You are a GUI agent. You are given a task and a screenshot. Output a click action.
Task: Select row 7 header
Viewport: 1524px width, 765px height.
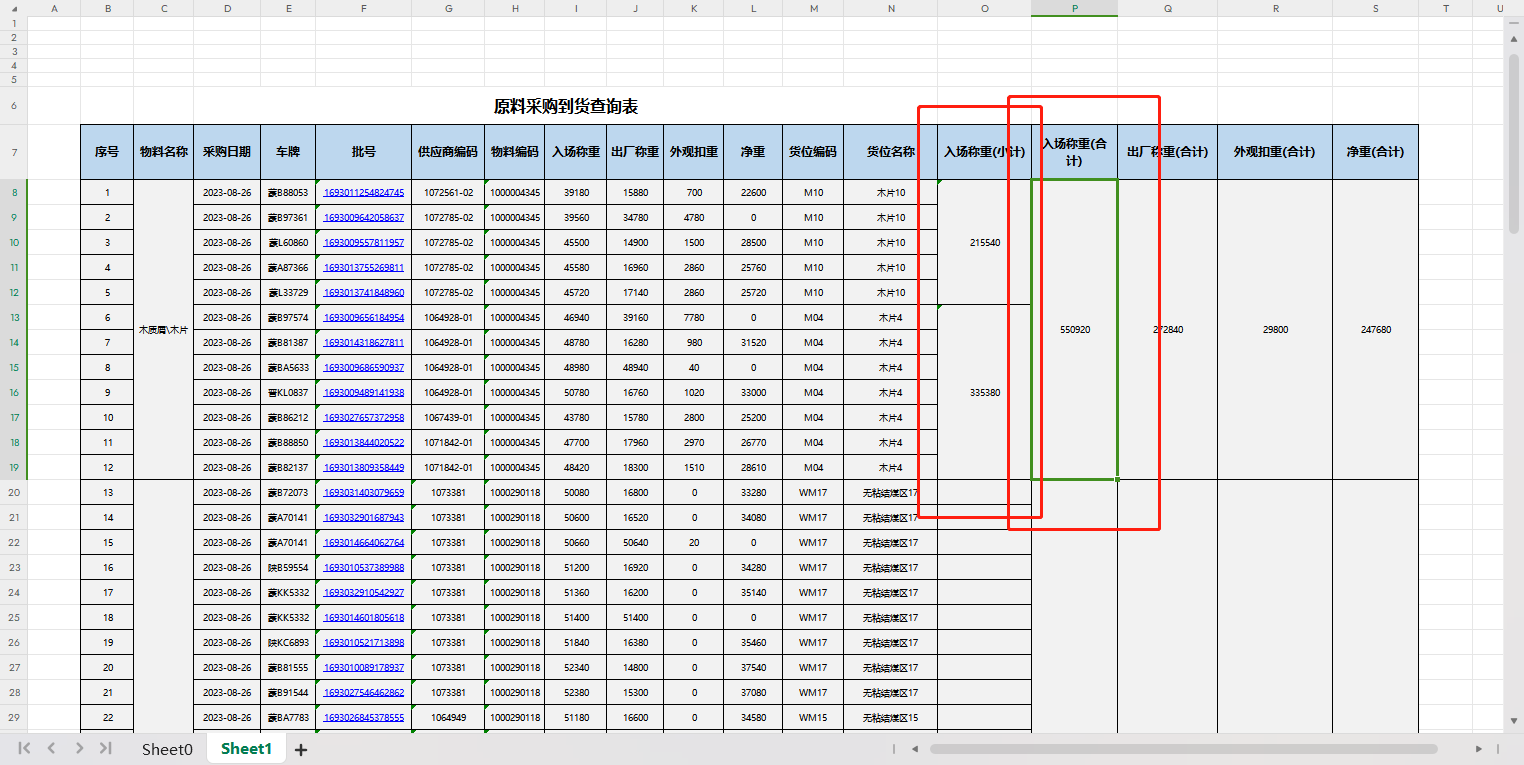14,152
